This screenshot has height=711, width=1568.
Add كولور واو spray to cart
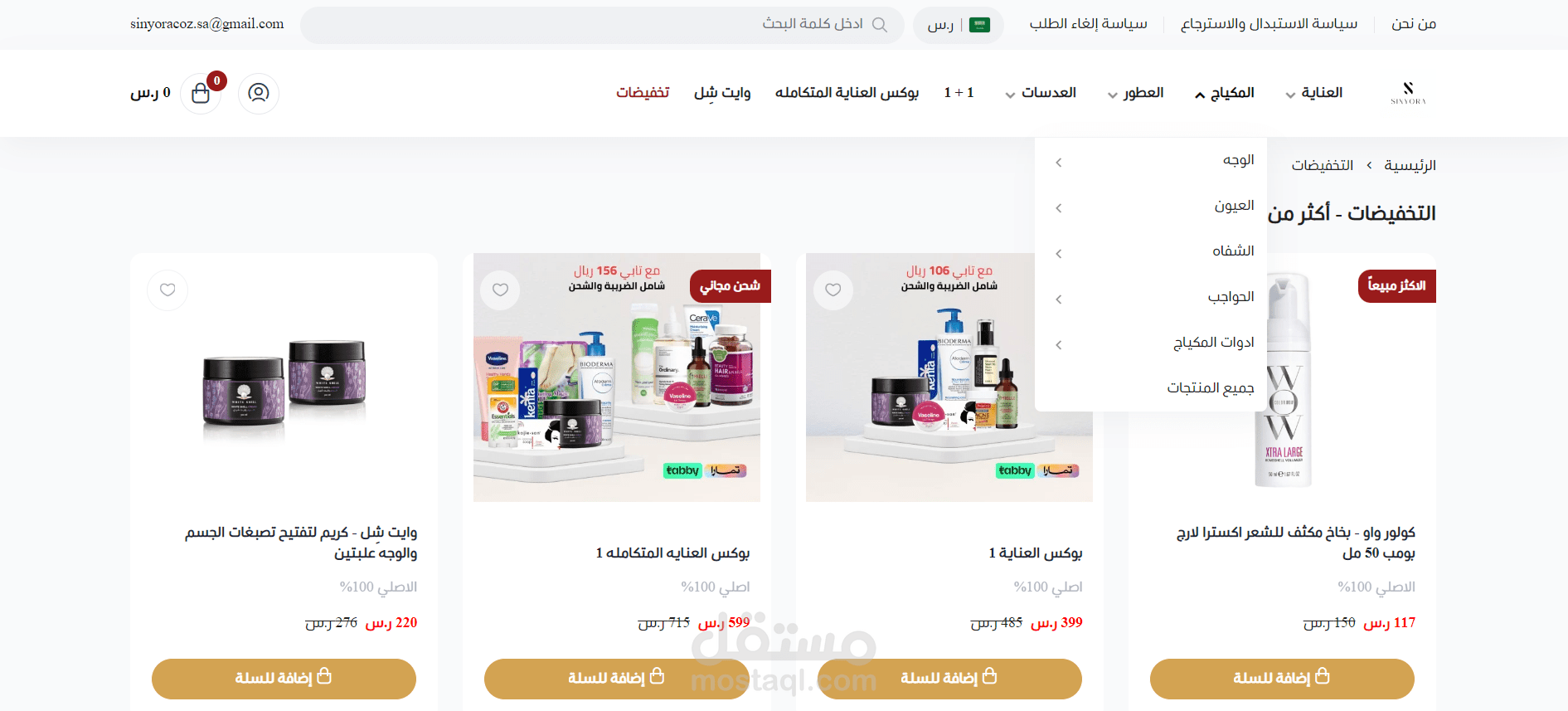pyautogui.click(x=1282, y=679)
